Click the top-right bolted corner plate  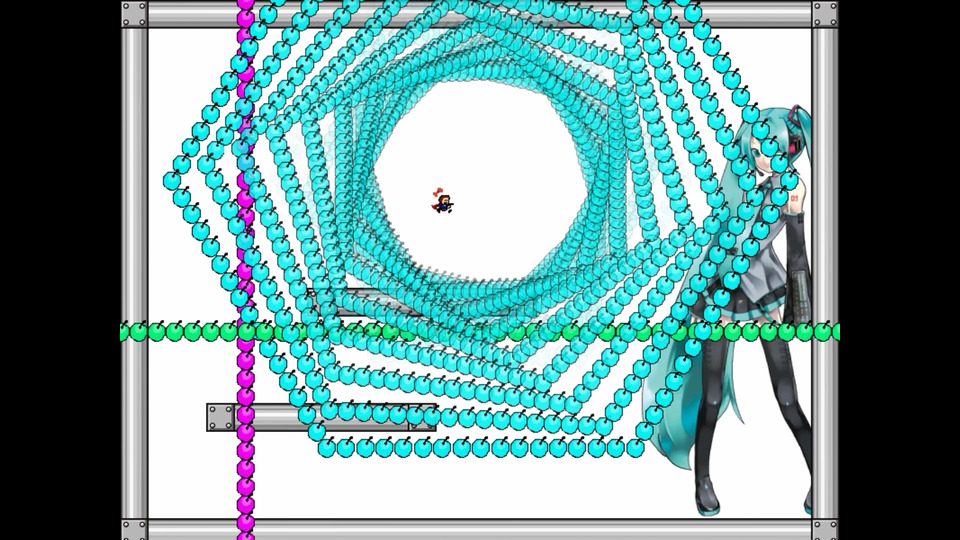tap(825, 14)
